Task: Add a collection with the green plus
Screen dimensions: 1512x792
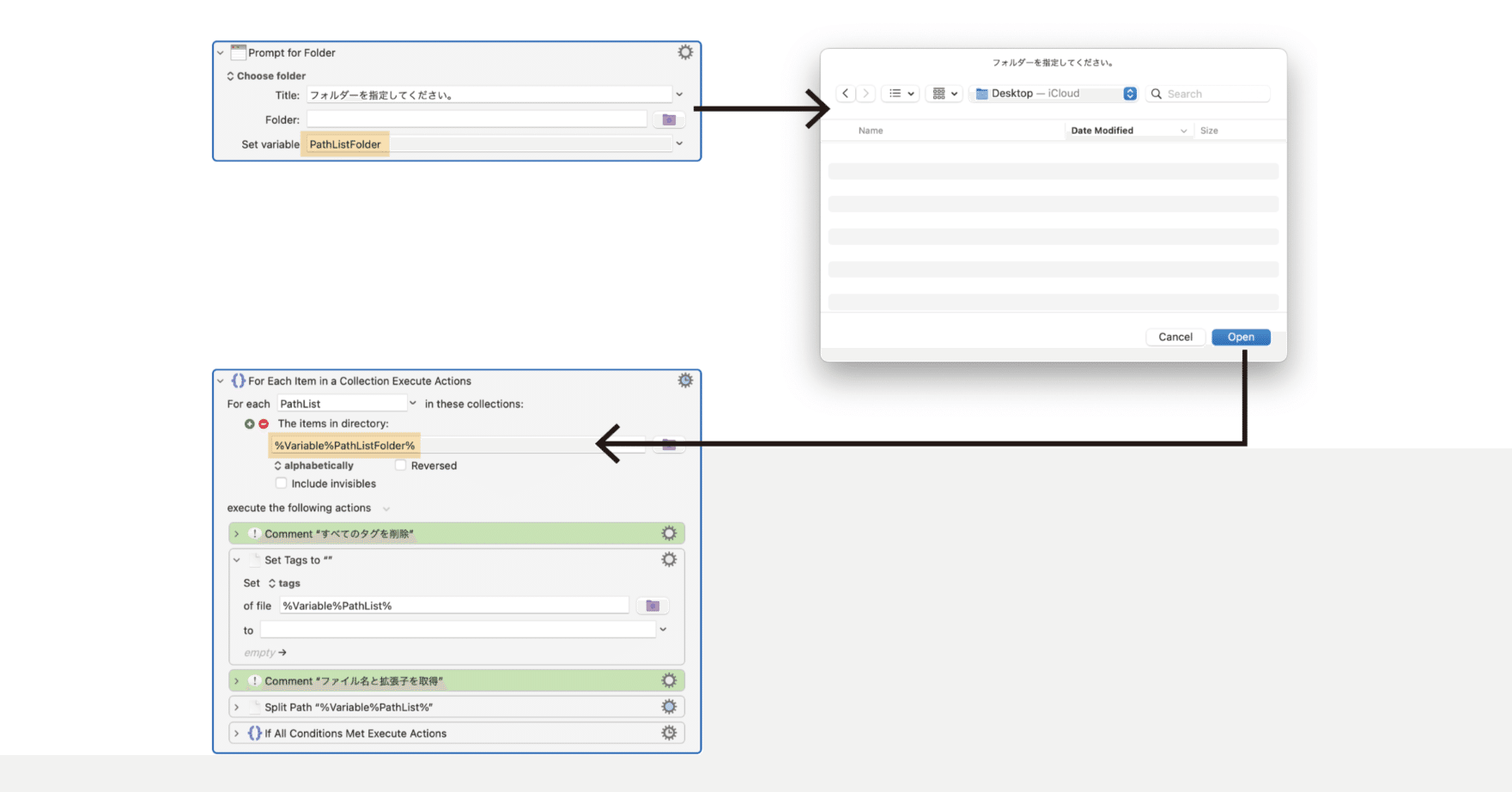Action: [249, 423]
